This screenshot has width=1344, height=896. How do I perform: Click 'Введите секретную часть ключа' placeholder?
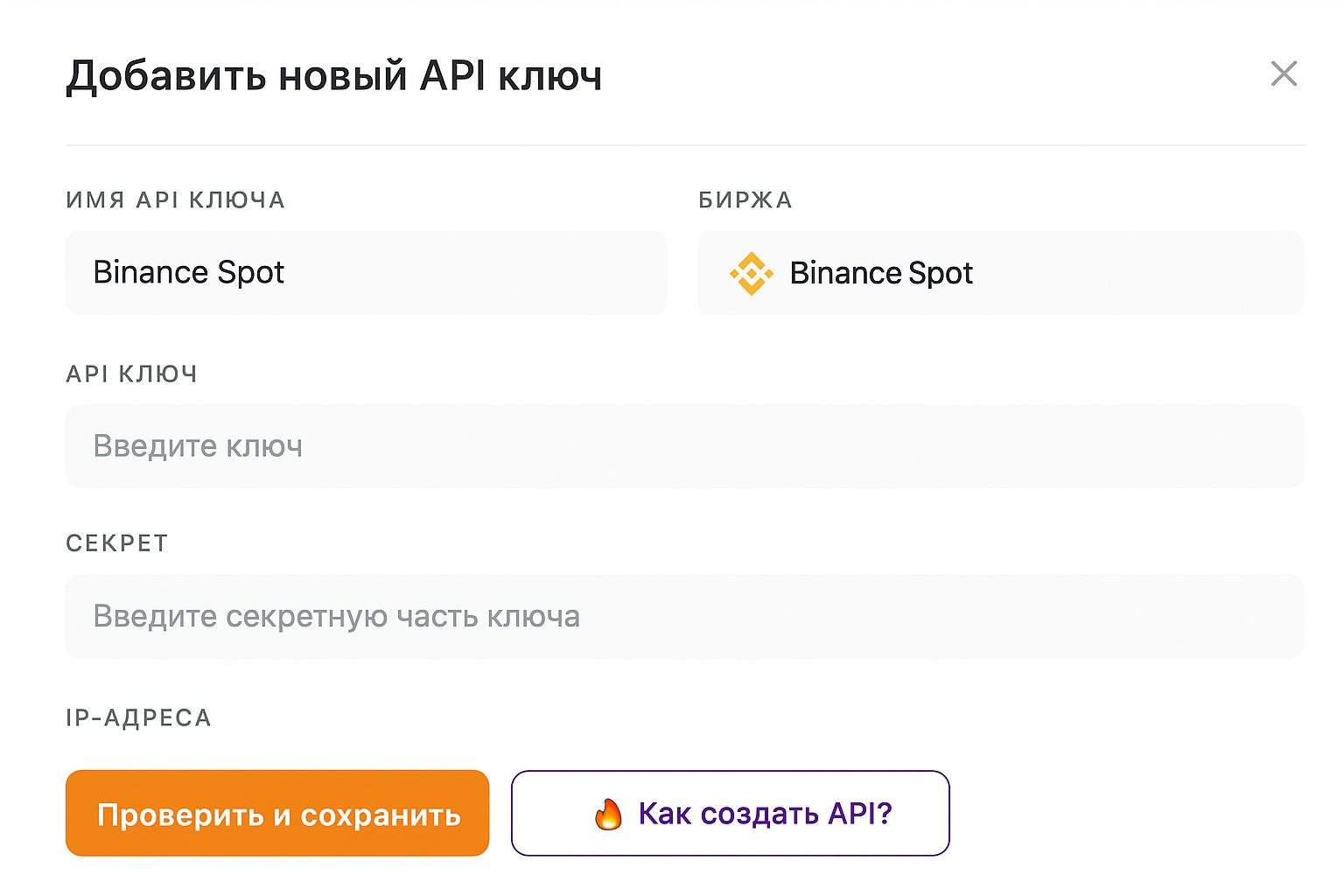pos(337,617)
